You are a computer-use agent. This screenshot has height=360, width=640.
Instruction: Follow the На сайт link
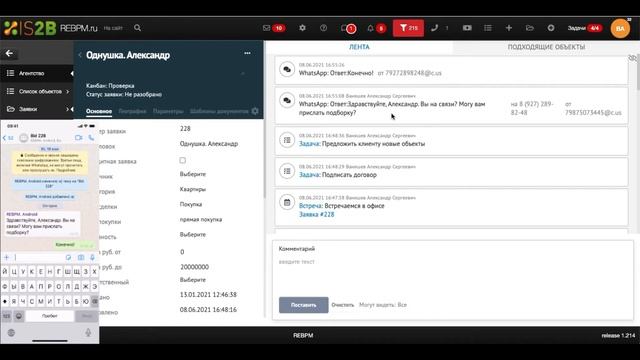point(113,28)
